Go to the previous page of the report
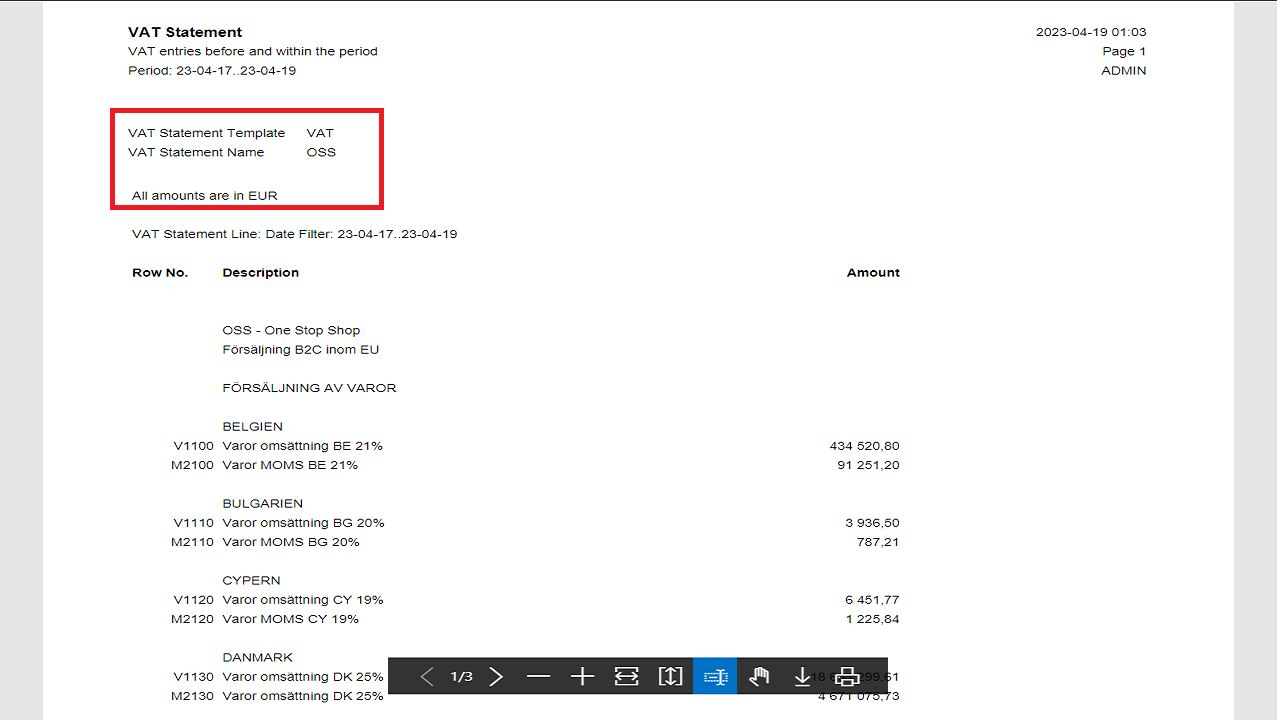Screen dimensions: 1280x720 (x=427, y=677)
